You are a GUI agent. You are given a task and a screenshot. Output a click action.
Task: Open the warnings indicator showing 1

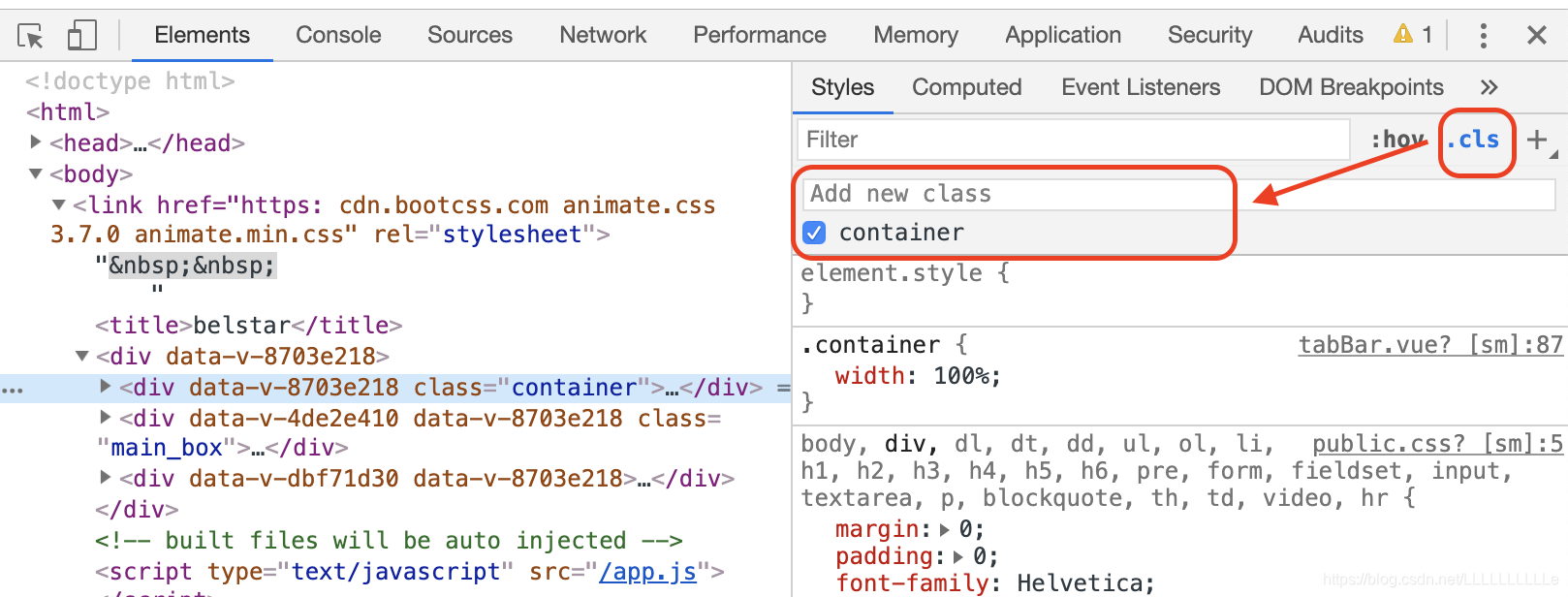pos(1413,35)
